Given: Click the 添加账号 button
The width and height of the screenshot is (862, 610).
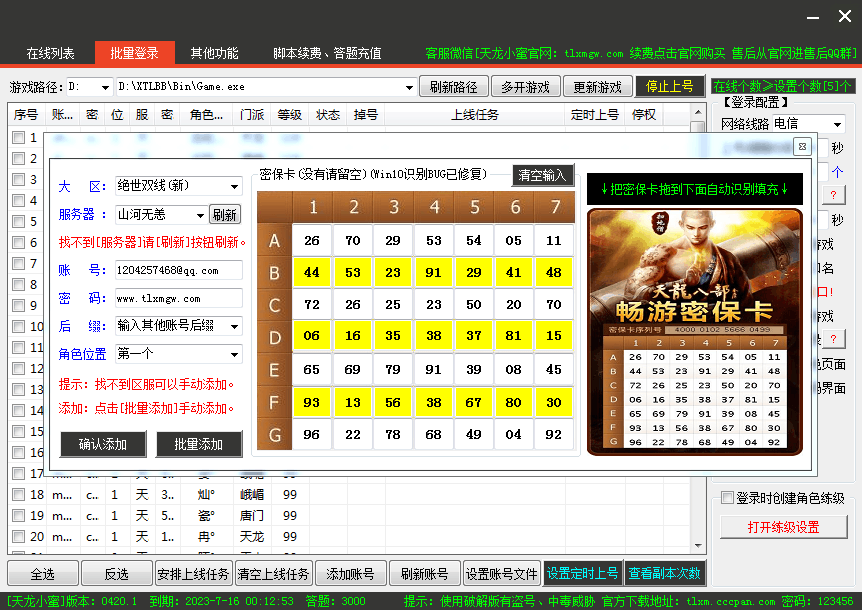Looking at the screenshot, I should pyautogui.click(x=350, y=574).
